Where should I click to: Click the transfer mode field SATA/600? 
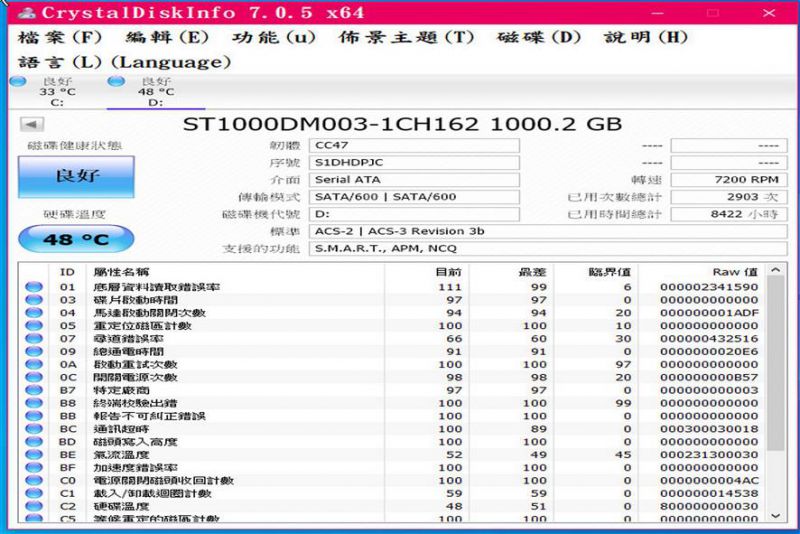[x=414, y=197]
